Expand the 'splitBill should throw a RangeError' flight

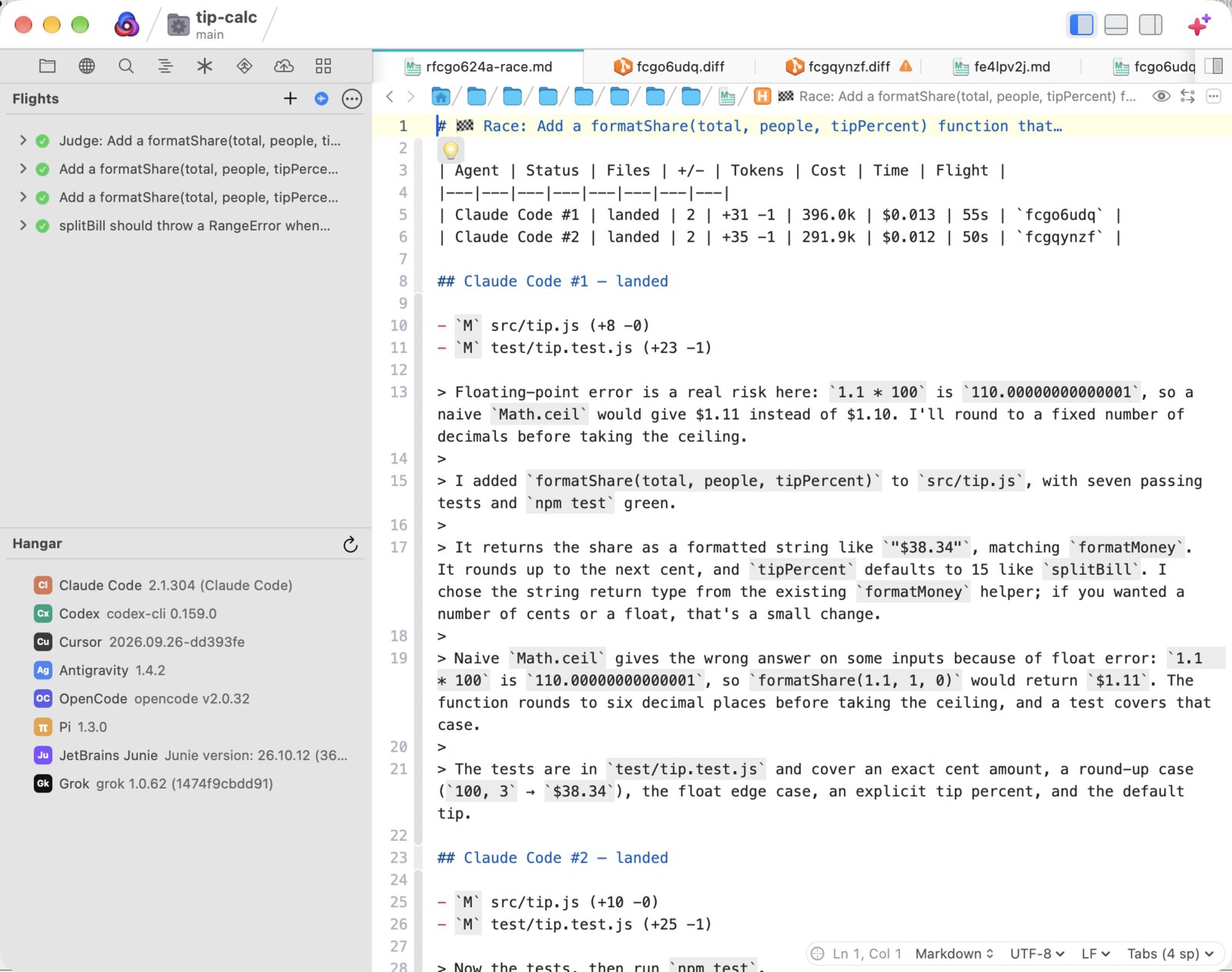tap(23, 226)
